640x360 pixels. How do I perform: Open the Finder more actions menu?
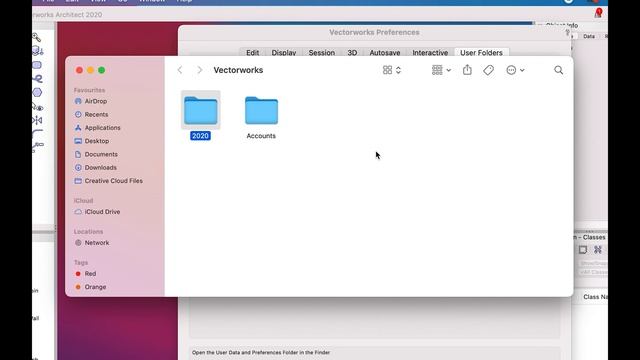pos(515,70)
